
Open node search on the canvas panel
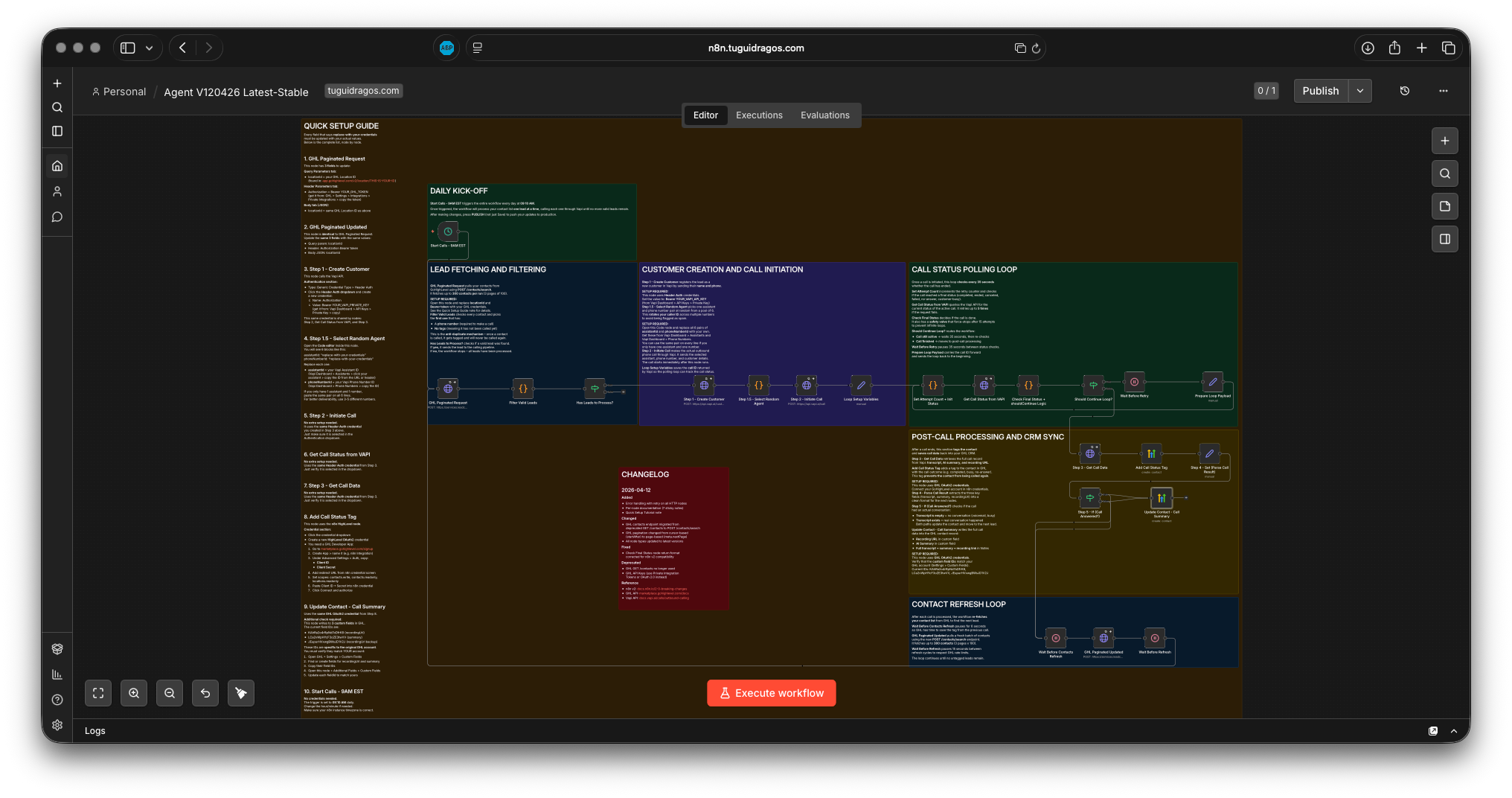click(1445, 173)
